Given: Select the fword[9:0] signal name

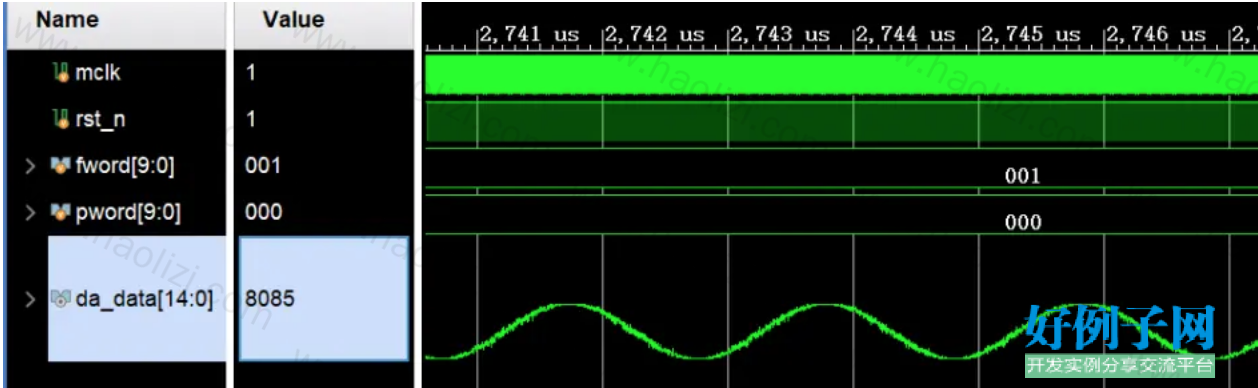Looking at the screenshot, I should pyautogui.click(x=125, y=166).
